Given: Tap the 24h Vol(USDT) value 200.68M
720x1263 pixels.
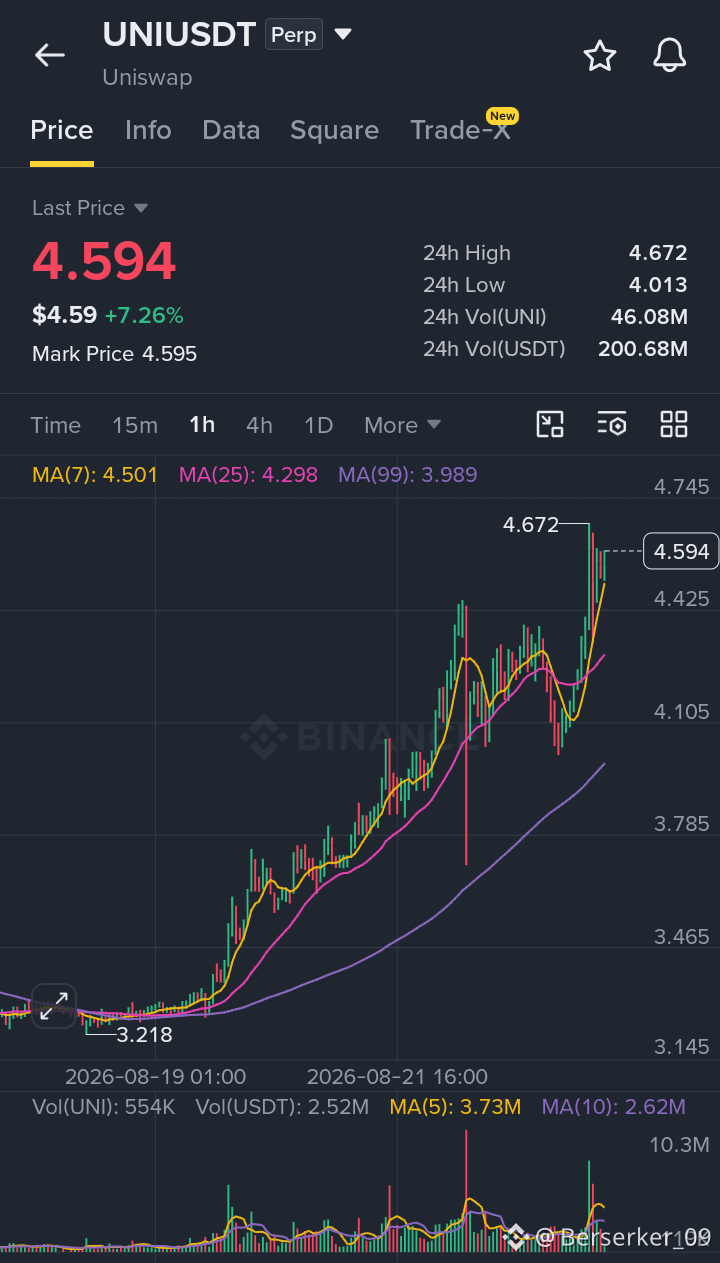Looking at the screenshot, I should (x=643, y=349).
